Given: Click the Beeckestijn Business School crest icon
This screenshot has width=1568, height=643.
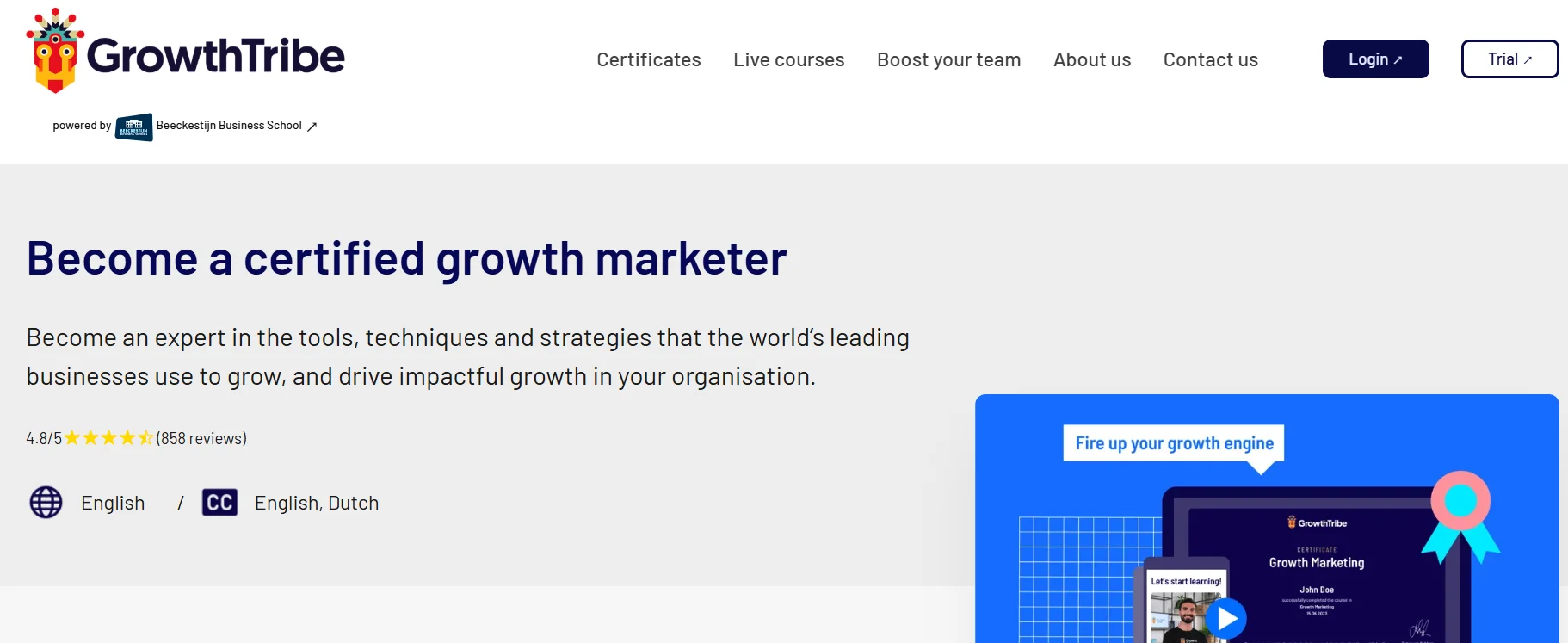Looking at the screenshot, I should pos(134,127).
